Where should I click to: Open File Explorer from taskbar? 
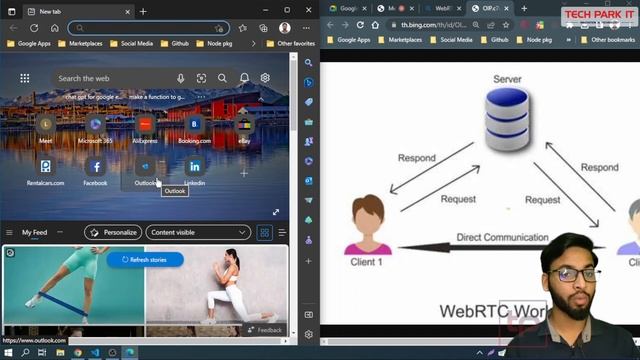click(60, 352)
